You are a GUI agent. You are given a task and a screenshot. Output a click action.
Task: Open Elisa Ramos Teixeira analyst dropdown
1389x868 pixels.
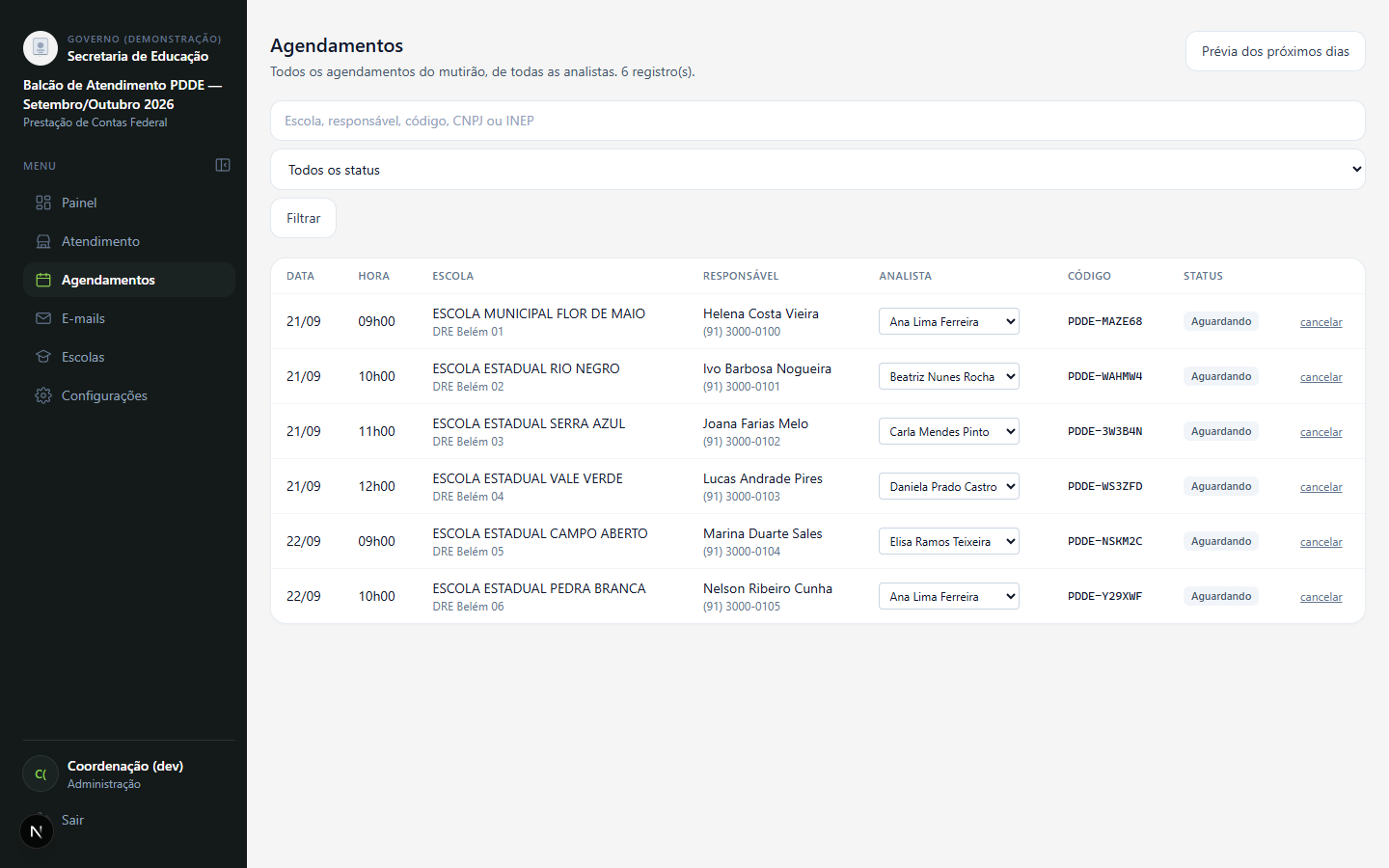click(949, 541)
